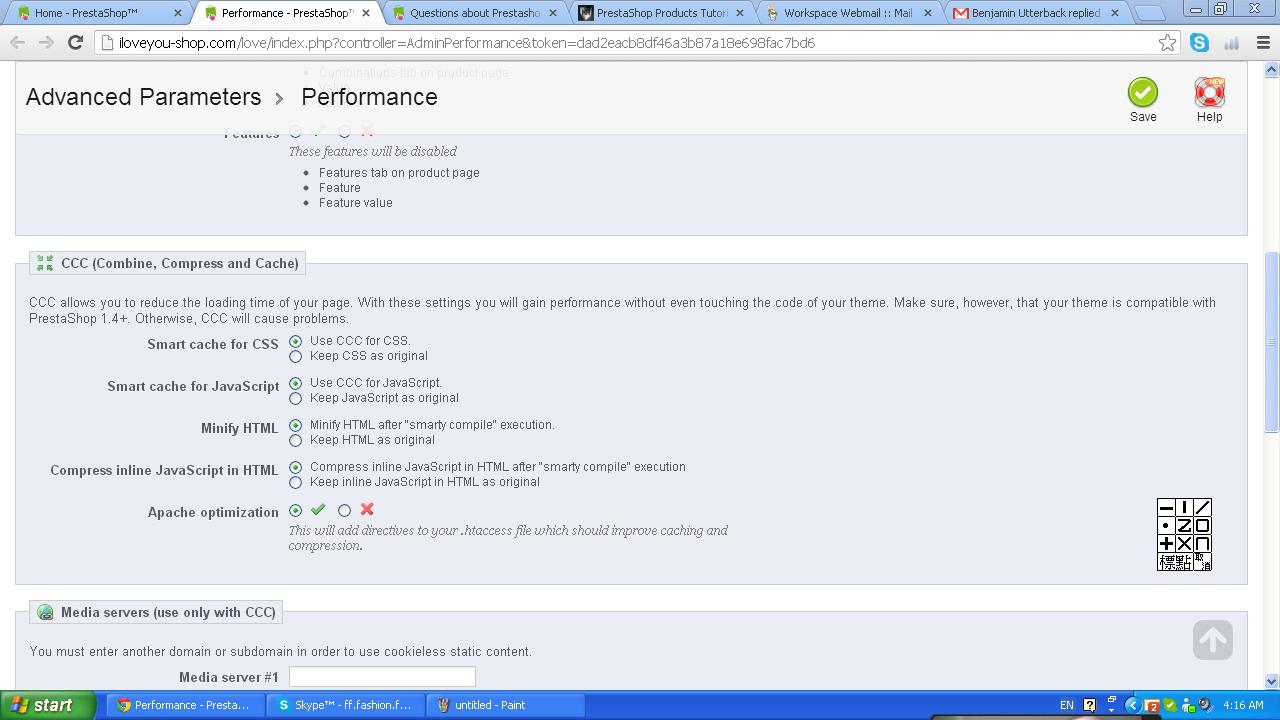Click the help question icon in system tray
This screenshot has height=720, width=1280.
(x=1090, y=705)
